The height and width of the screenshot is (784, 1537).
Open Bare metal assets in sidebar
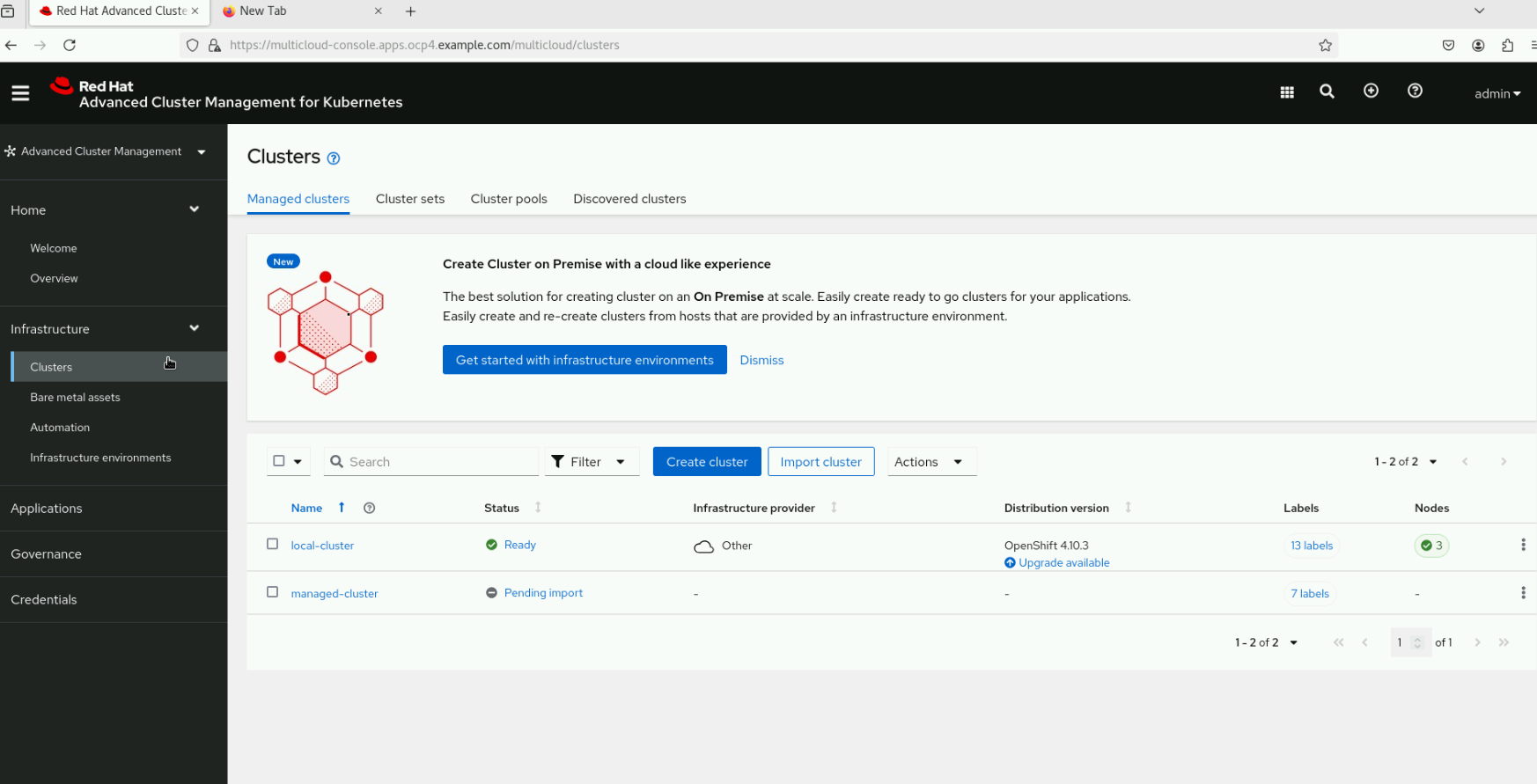tap(75, 397)
